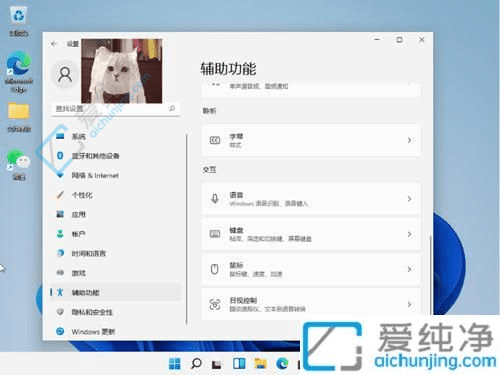Select the WeChat desktop shortcut
Screen dimensions: 500x375
[19, 164]
